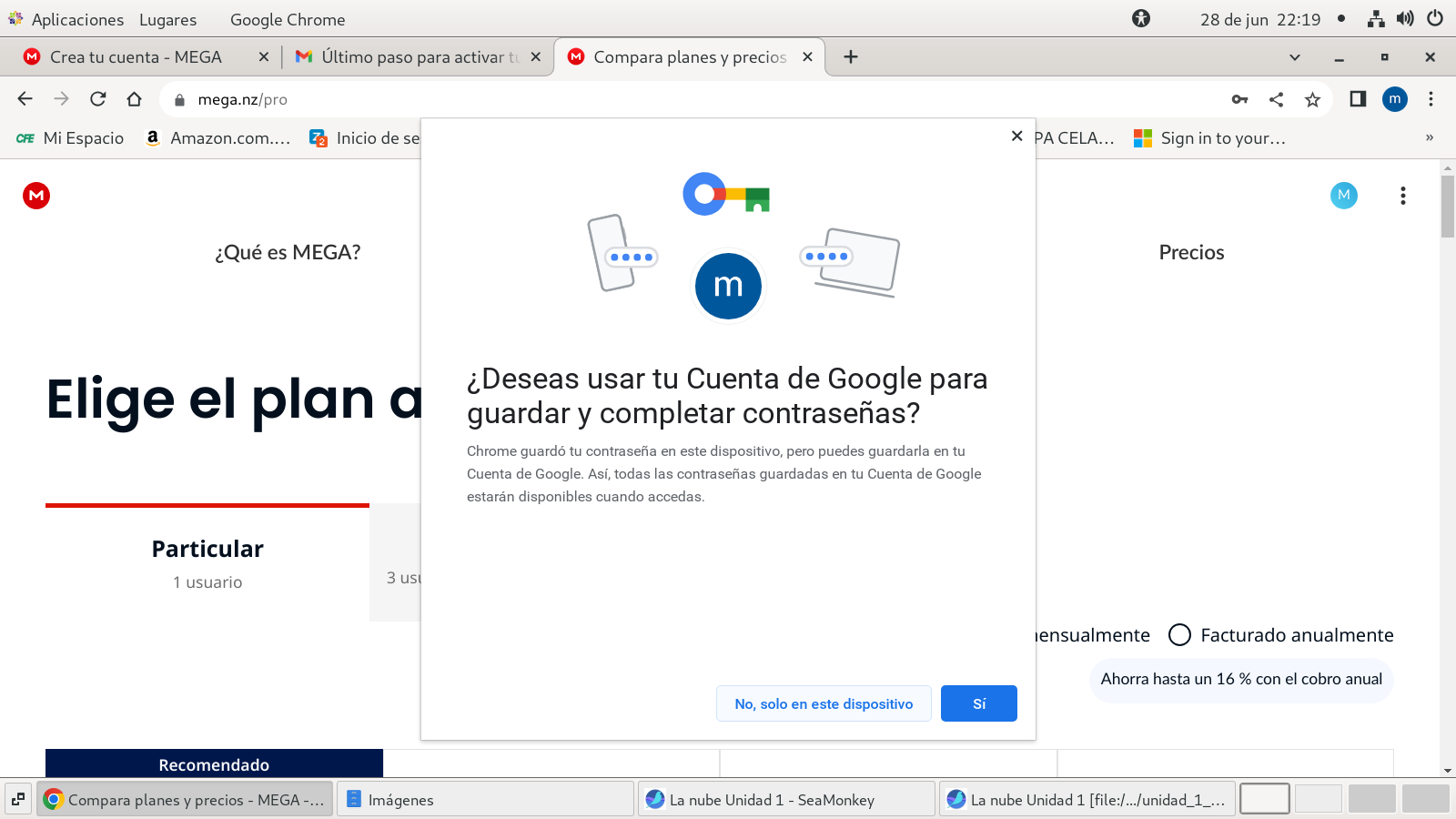The width and height of the screenshot is (1456, 819).
Task: Select the Facturado anualmente radio option
Action: pos(1179,635)
